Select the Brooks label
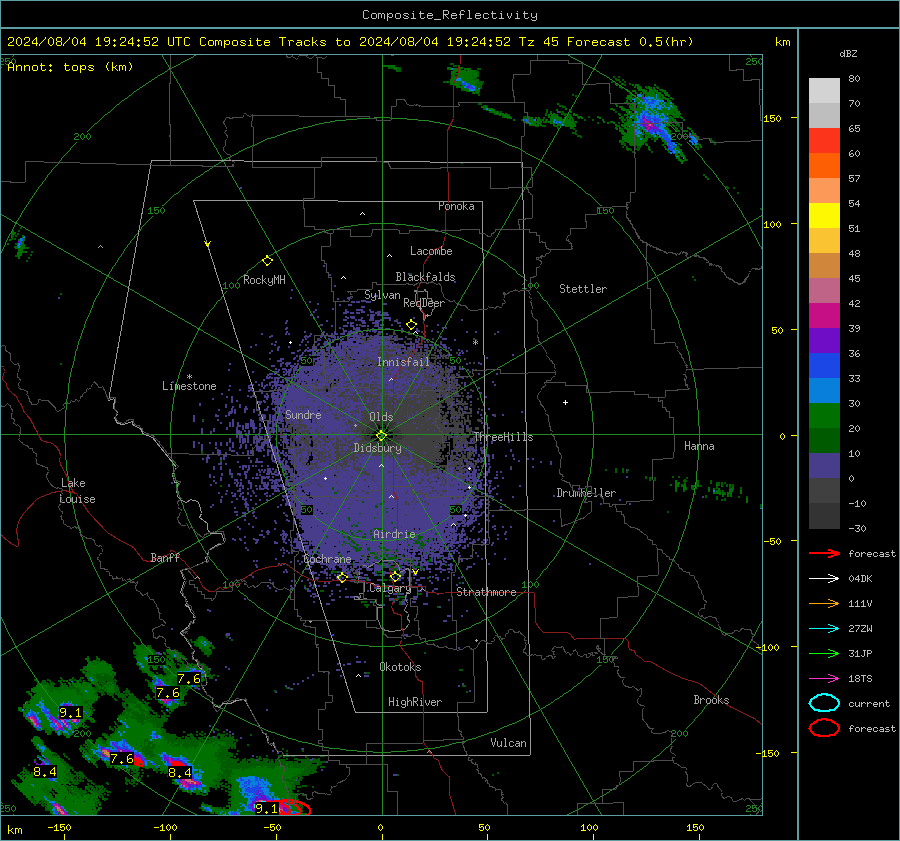The image size is (900, 841). [711, 700]
